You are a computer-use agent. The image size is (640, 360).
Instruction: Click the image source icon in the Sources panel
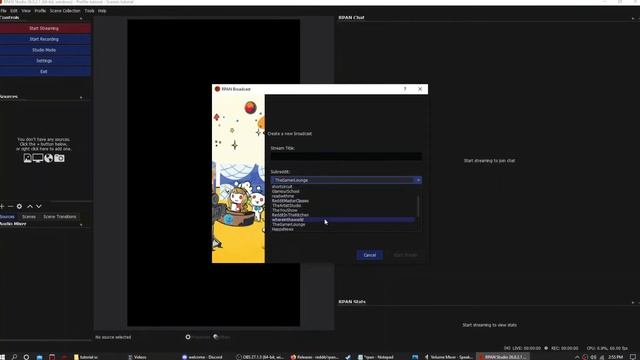click(27, 158)
